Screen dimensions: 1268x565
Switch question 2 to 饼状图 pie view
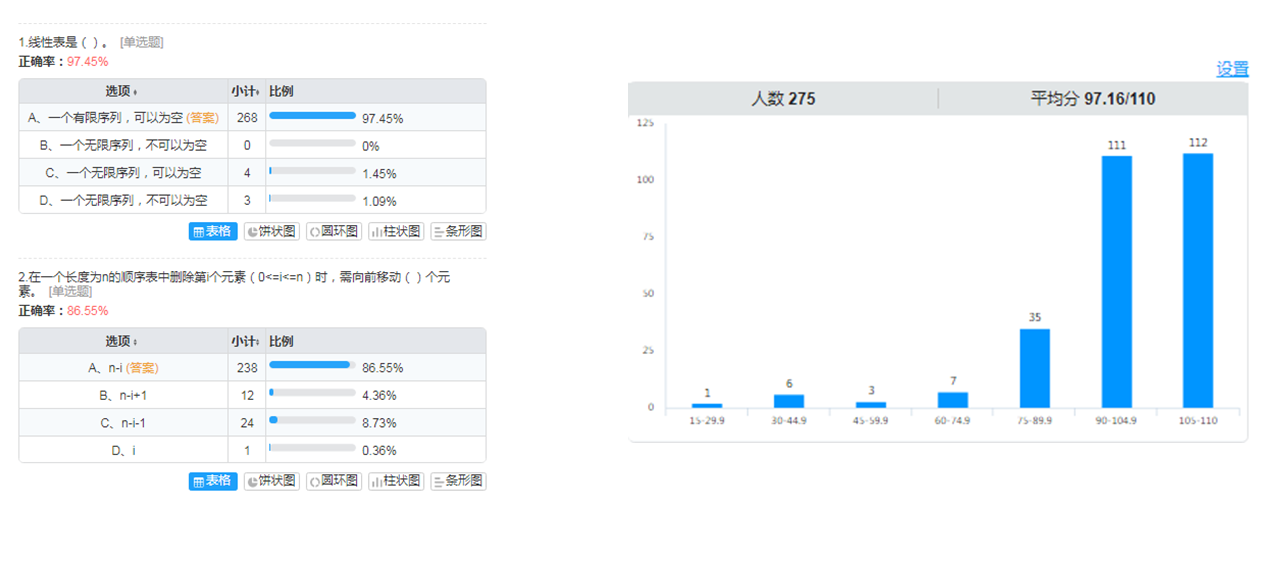click(271, 481)
